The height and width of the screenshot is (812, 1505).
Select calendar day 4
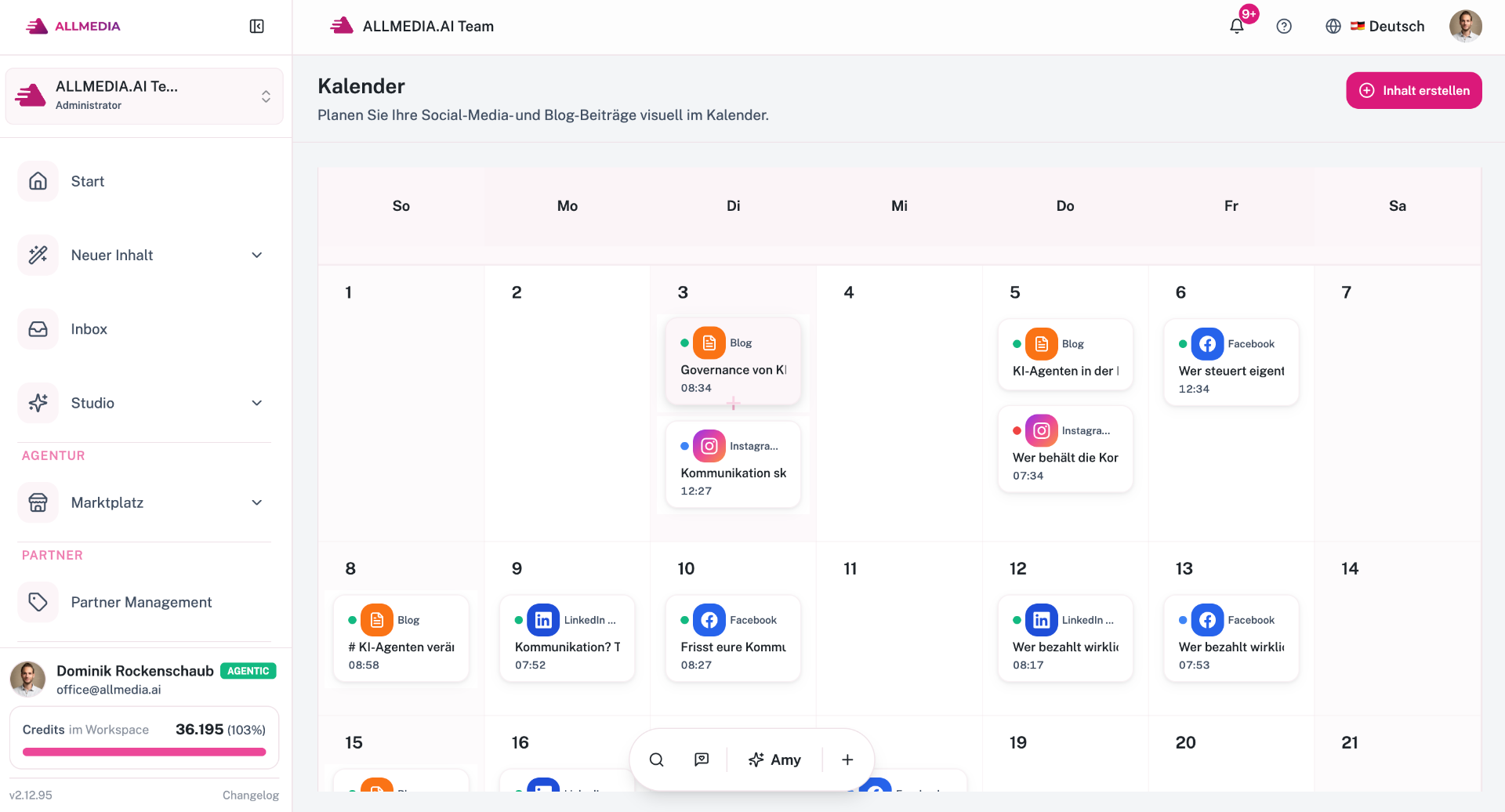click(899, 403)
